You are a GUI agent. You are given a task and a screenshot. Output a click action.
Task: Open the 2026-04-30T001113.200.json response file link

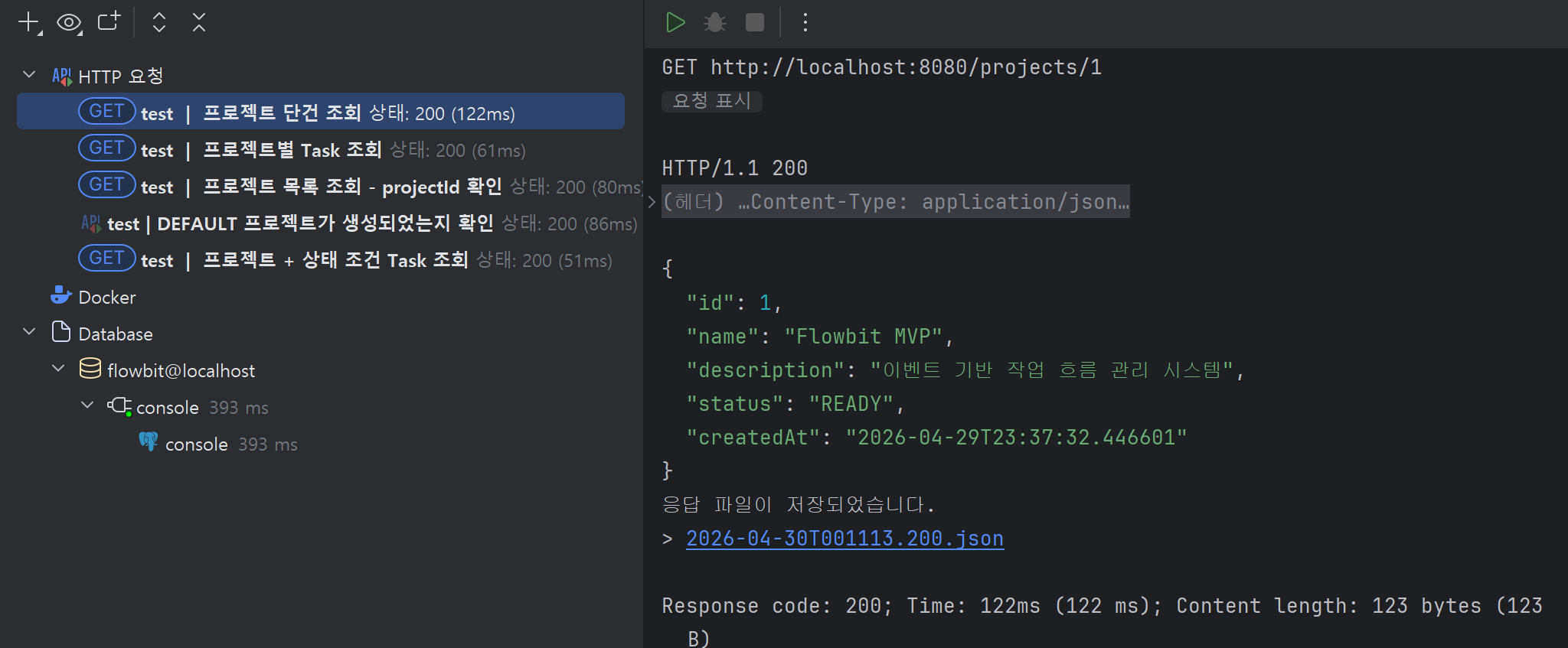tap(844, 539)
